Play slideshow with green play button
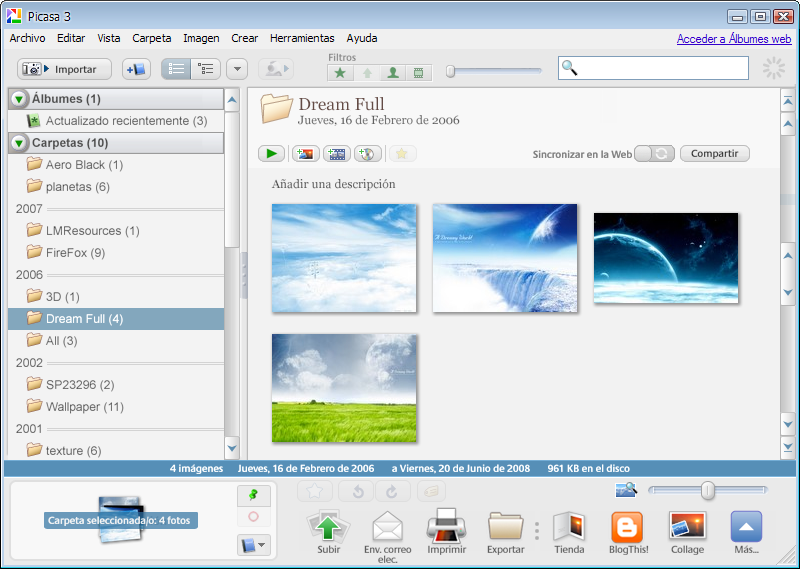The image size is (800, 569). (271, 153)
